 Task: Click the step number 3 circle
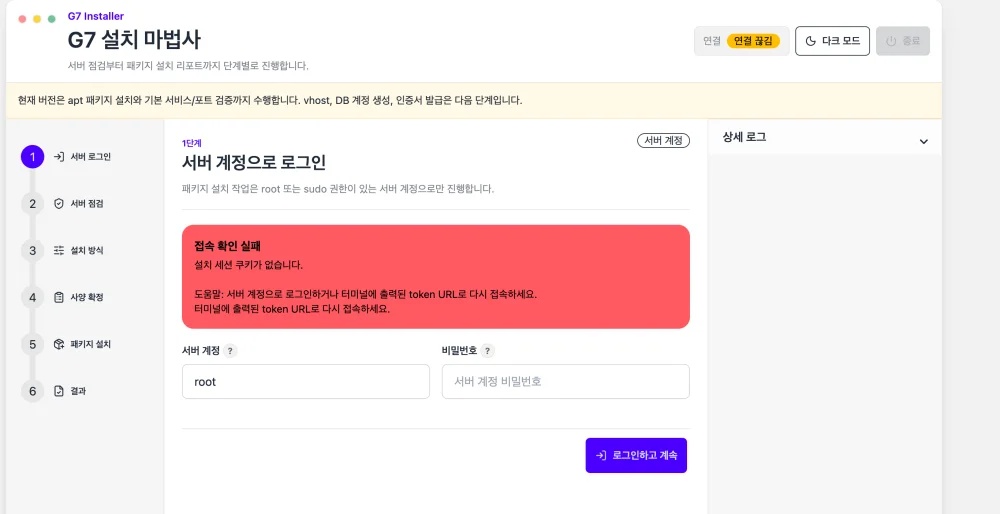[33, 250]
